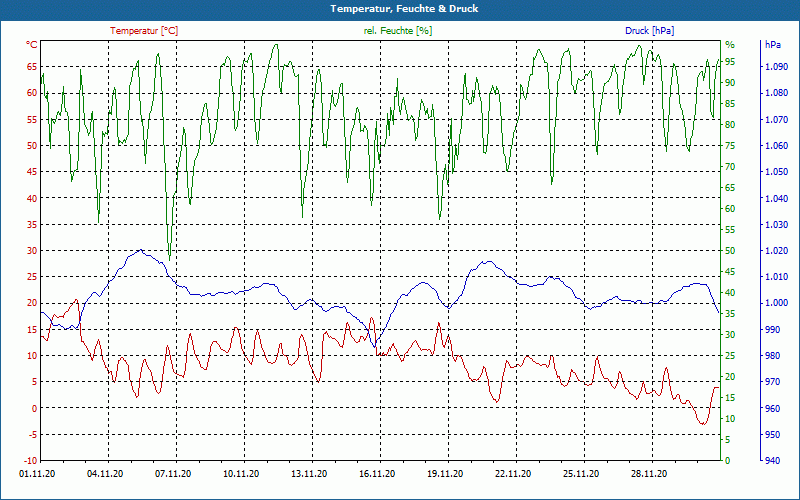The image size is (800, 500).
Task: Click the '°C' unit label on left axis
Action: [x=32, y=45]
